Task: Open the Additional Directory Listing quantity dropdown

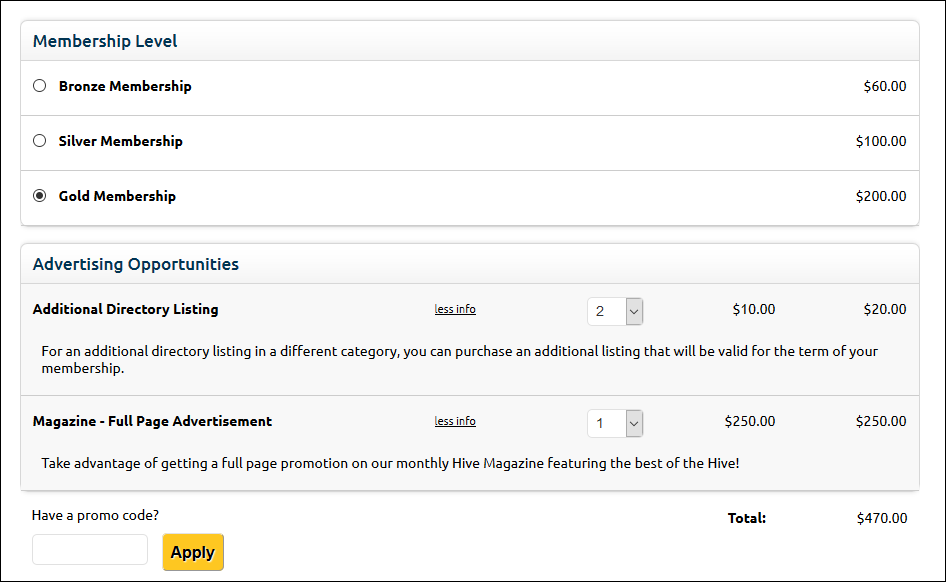Action: (615, 311)
